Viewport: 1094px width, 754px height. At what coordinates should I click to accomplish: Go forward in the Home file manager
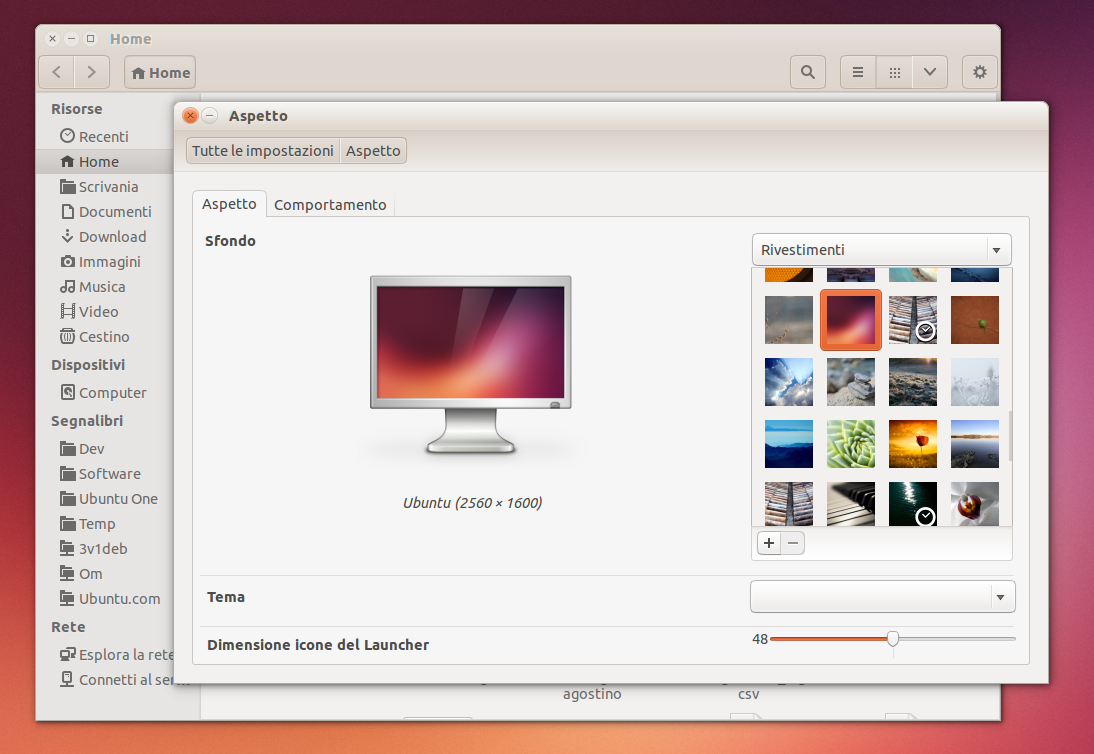click(x=91, y=73)
